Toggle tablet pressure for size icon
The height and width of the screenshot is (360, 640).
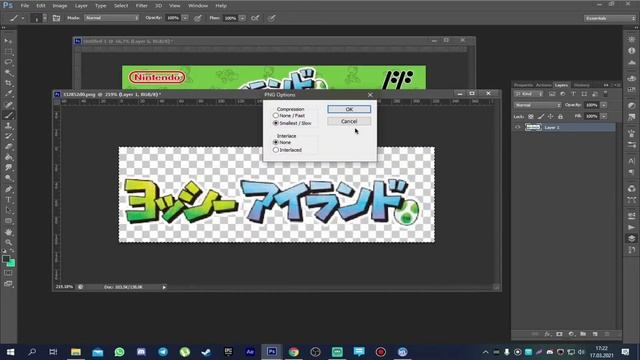click(272, 18)
